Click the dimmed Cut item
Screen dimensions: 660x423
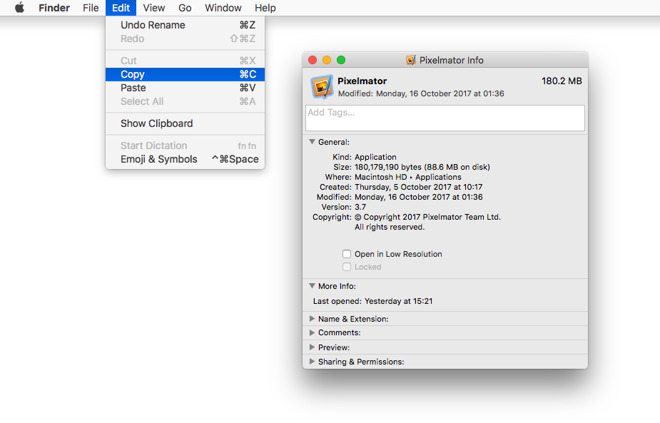pyautogui.click(x=185, y=61)
